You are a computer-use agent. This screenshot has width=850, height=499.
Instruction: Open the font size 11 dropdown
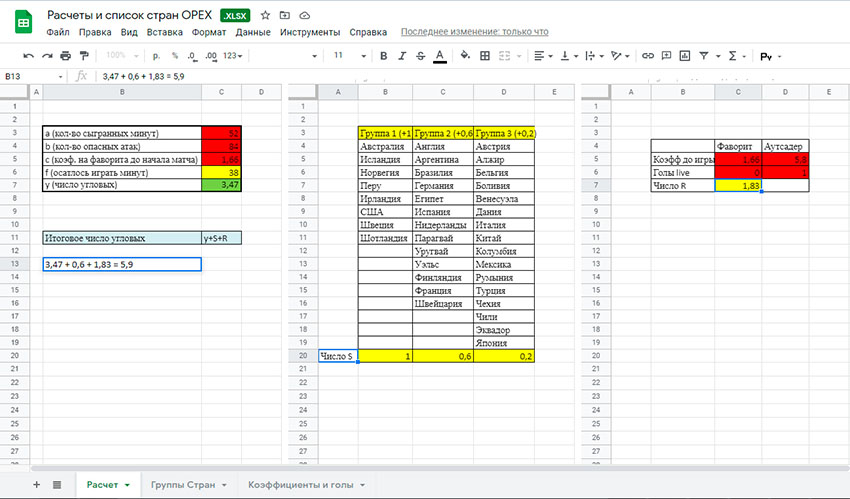(x=350, y=56)
